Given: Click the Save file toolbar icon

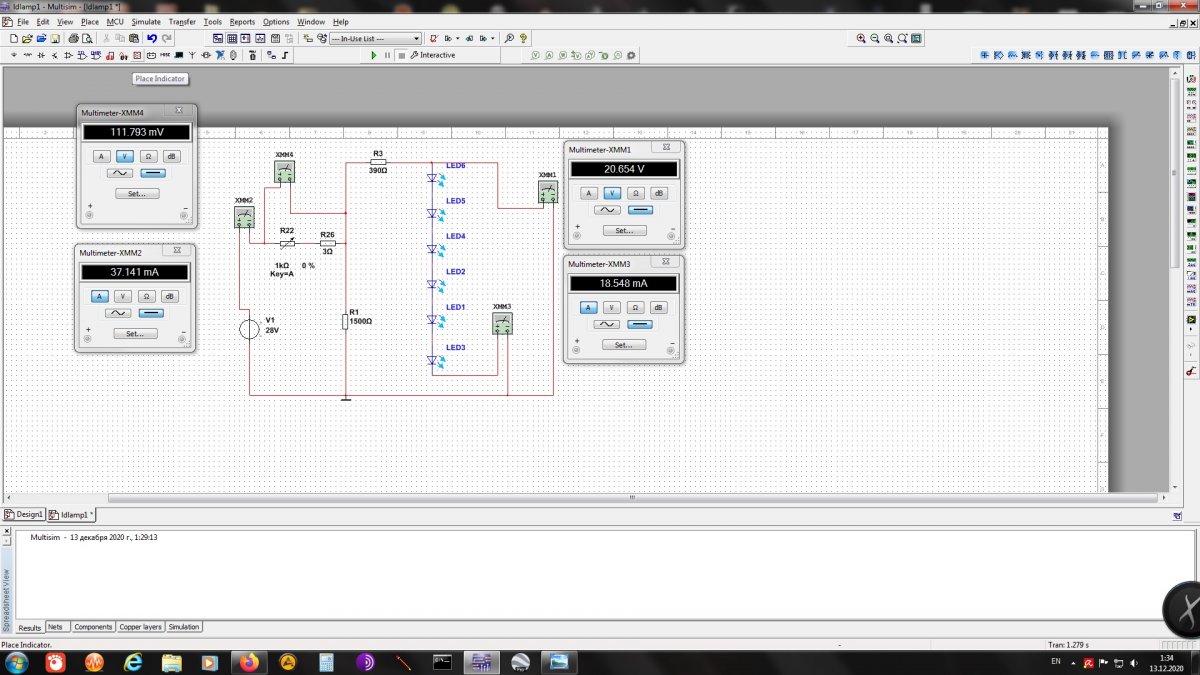Looking at the screenshot, I should coord(56,38).
